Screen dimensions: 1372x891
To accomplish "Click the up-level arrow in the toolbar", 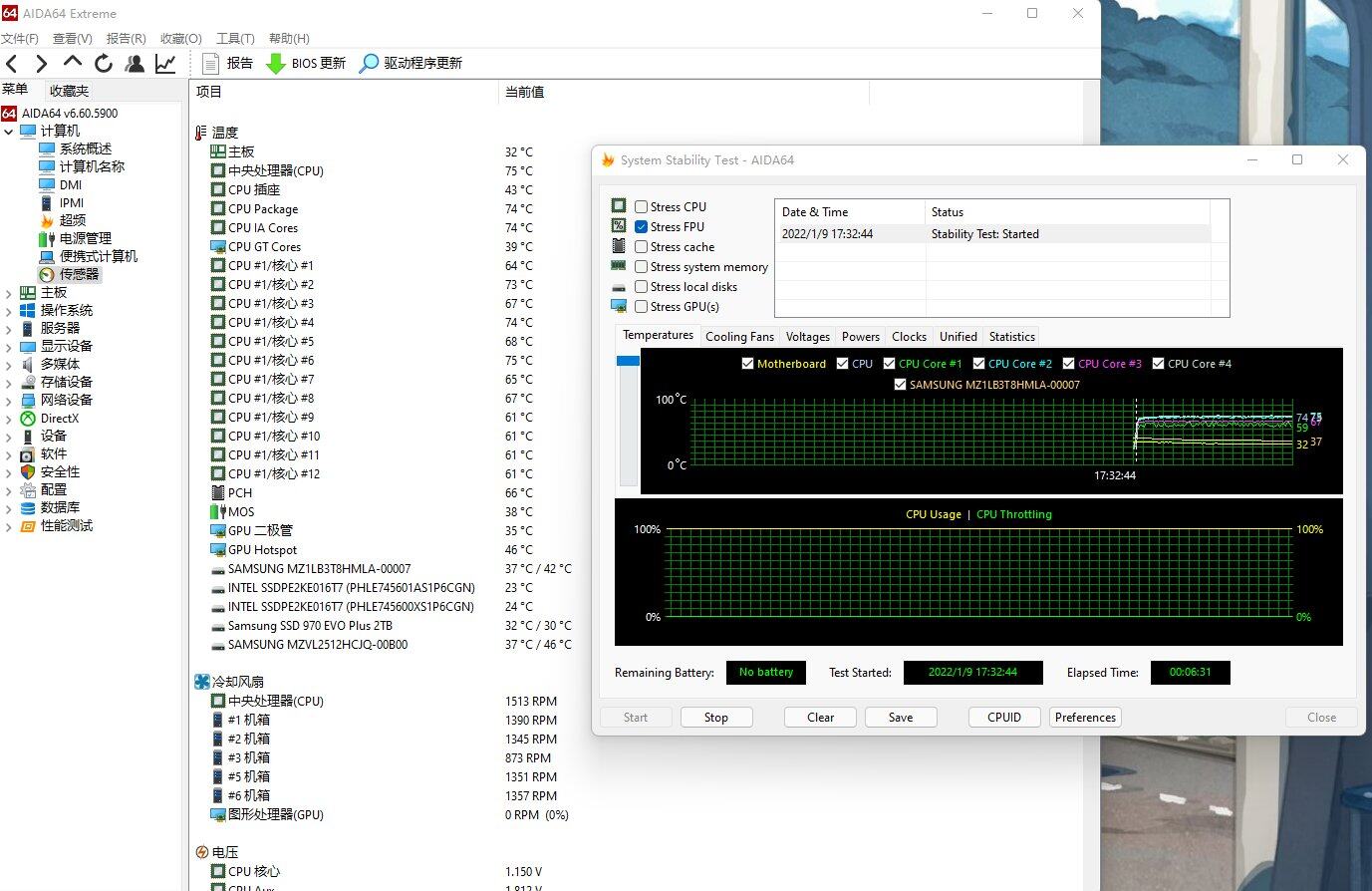I will tap(72, 63).
